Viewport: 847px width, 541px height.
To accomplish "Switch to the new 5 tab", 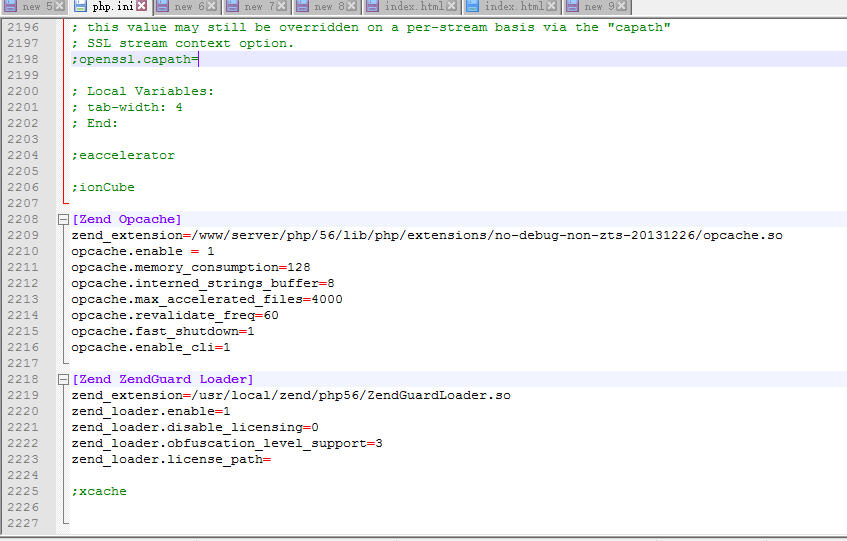I will point(33,6).
